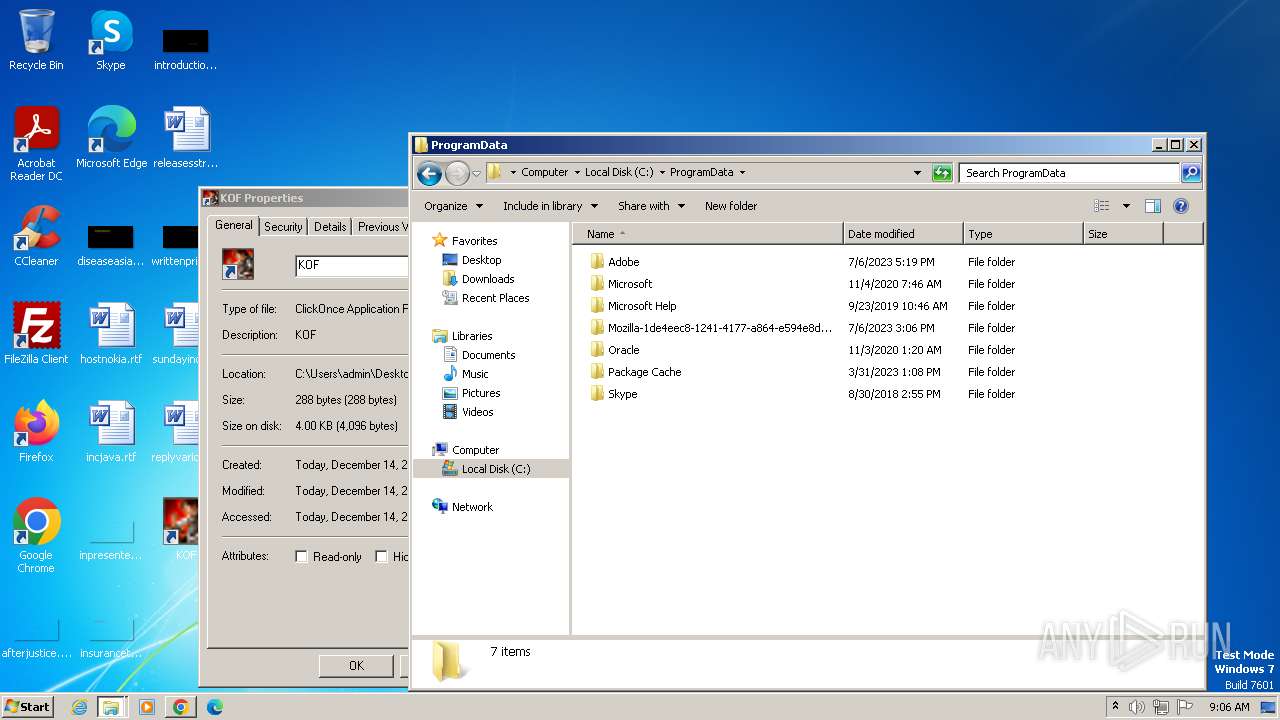1280x720 pixels.
Task: Click OK in KOF Properties
Action: (x=356, y=666)
